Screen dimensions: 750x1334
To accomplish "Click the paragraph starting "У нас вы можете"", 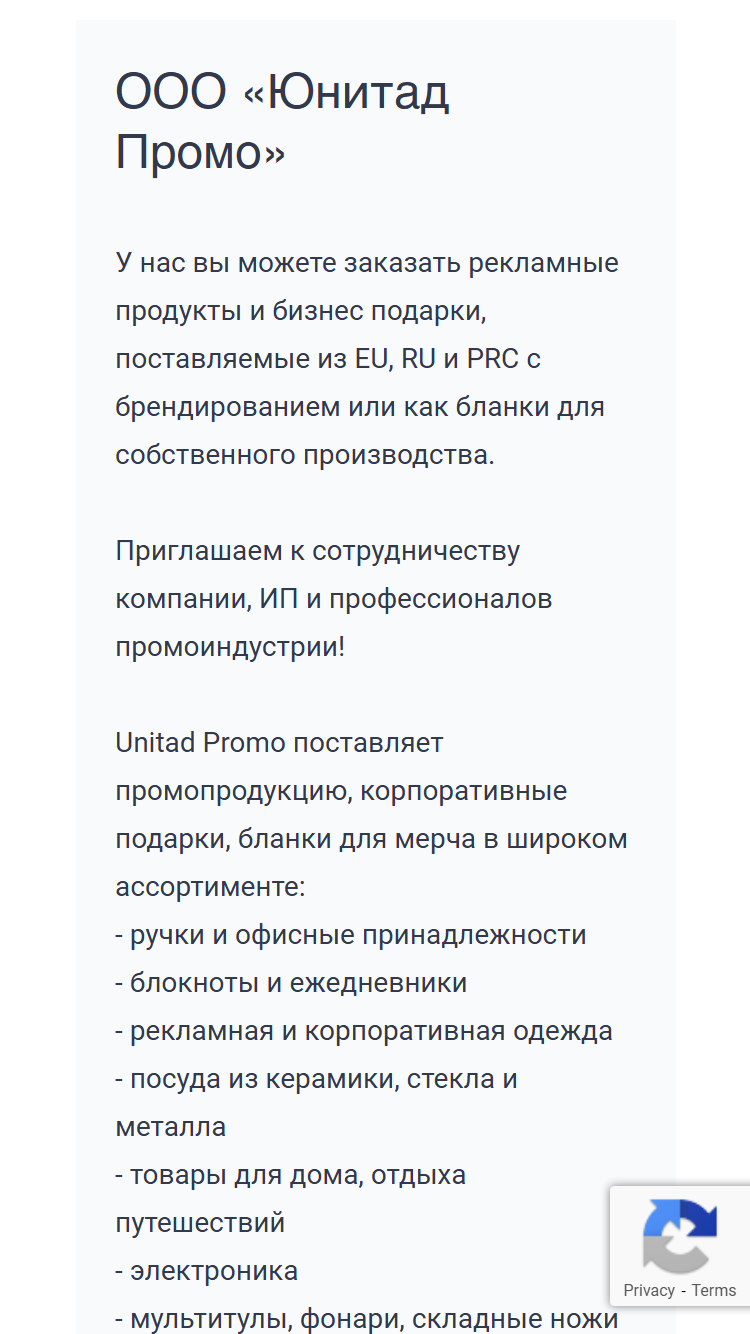I will pos(367,359).
